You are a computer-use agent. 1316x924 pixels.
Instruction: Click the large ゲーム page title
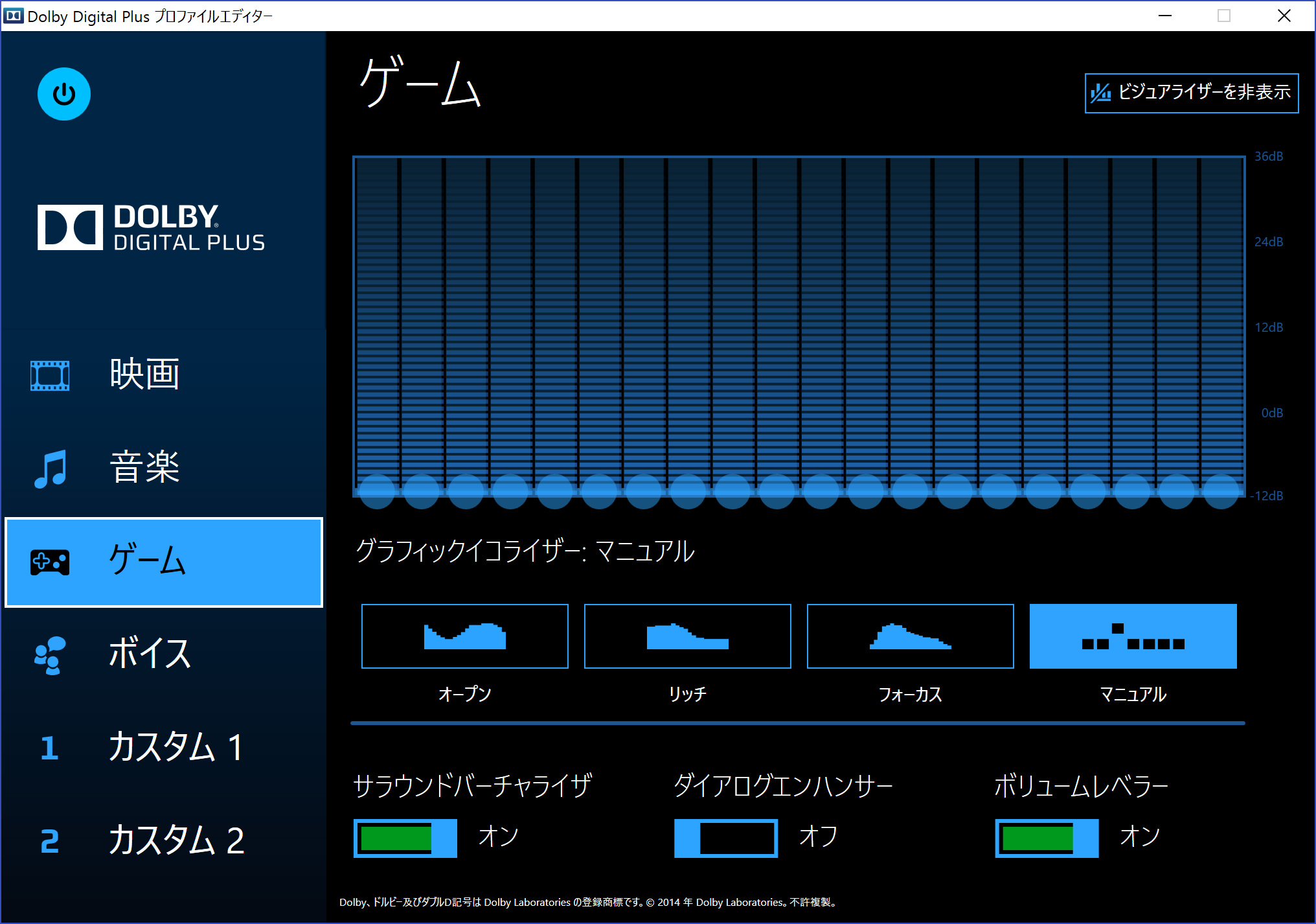pyautogui.click(x=420, y=82)
